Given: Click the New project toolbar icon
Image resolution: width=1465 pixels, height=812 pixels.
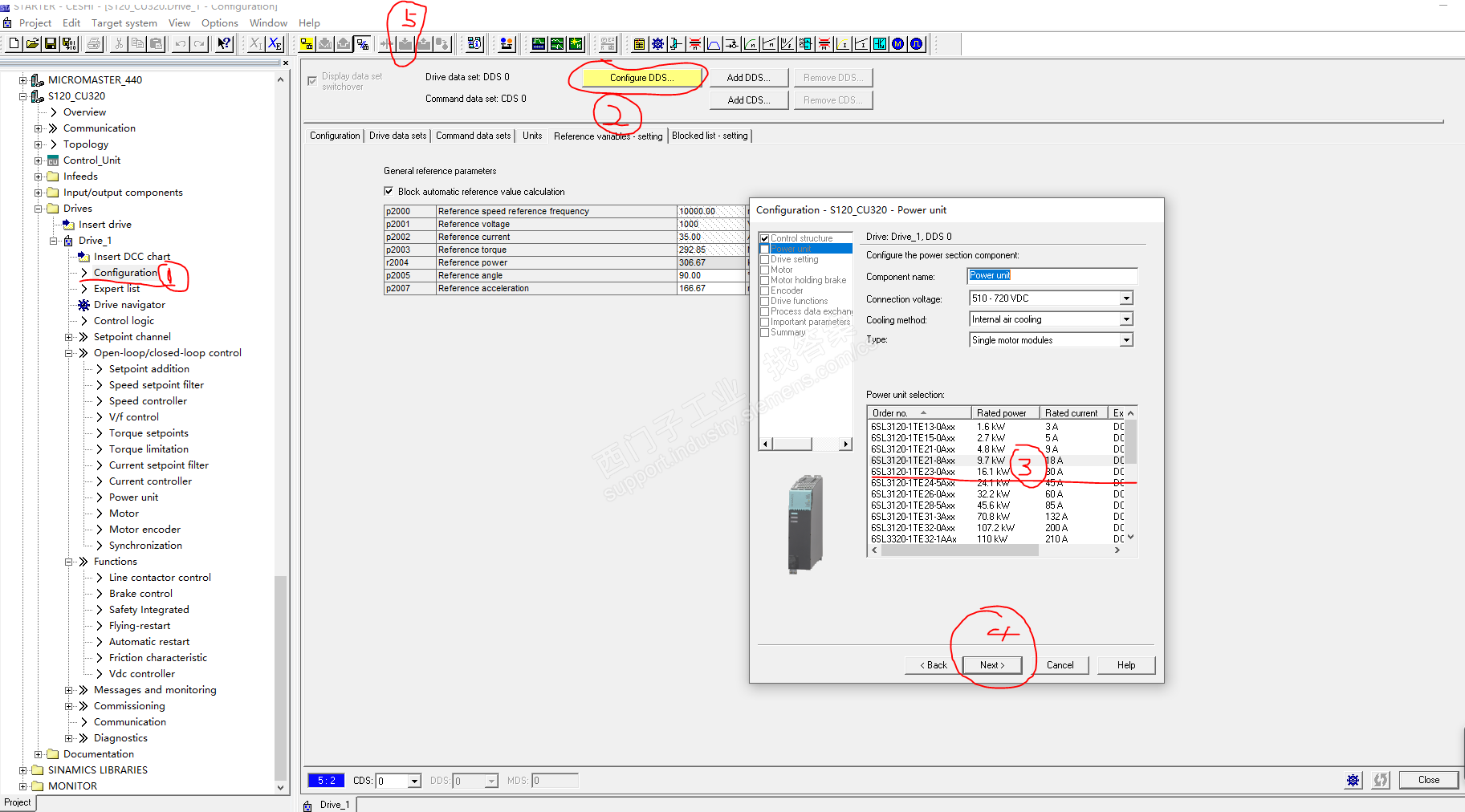Looking at the screenshot, I should [x=14, y=44].
